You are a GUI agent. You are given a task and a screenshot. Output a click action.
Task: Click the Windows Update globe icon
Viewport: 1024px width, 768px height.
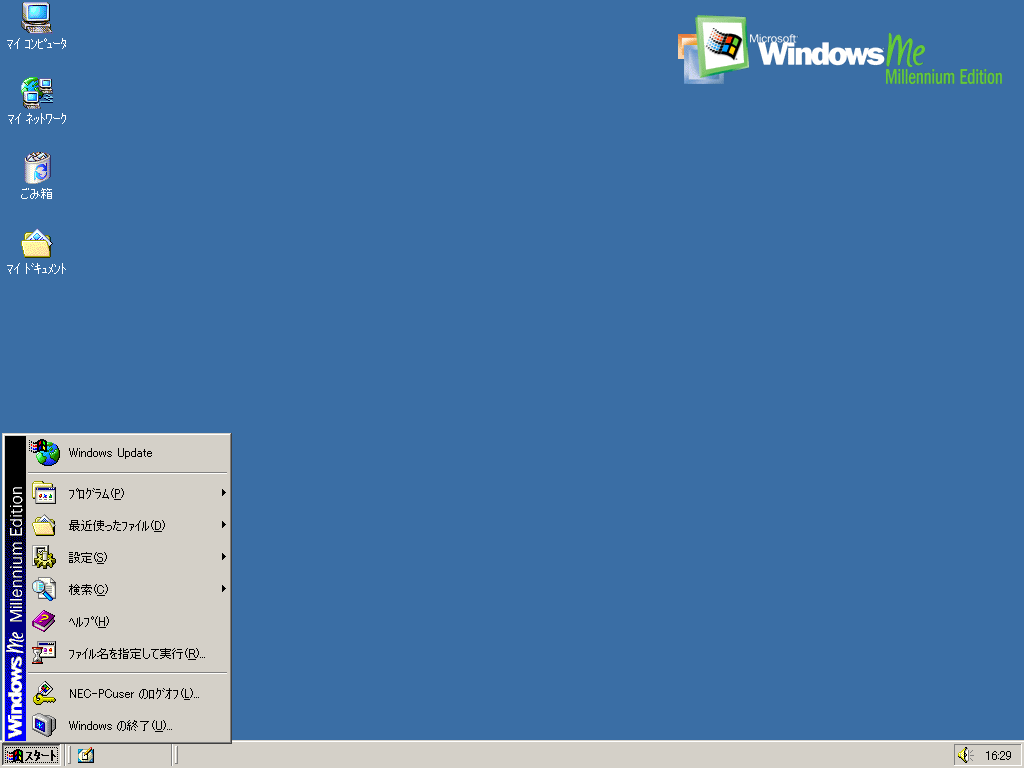click(45, 453)
